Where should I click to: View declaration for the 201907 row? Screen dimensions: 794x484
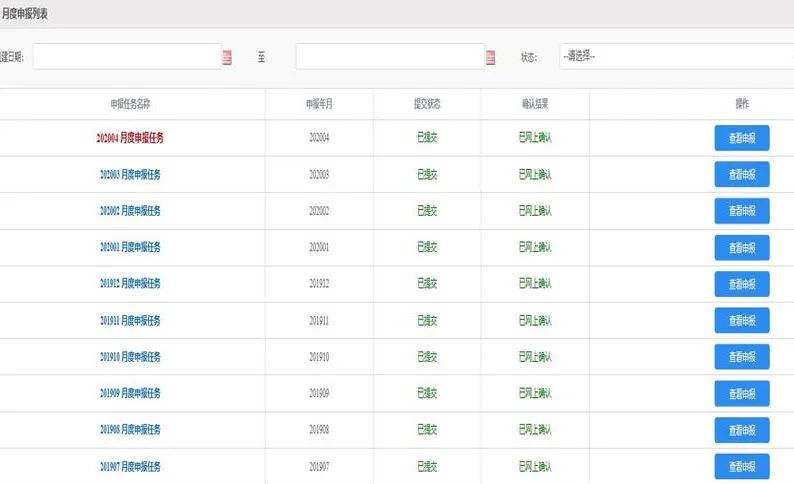coord(741,466)
